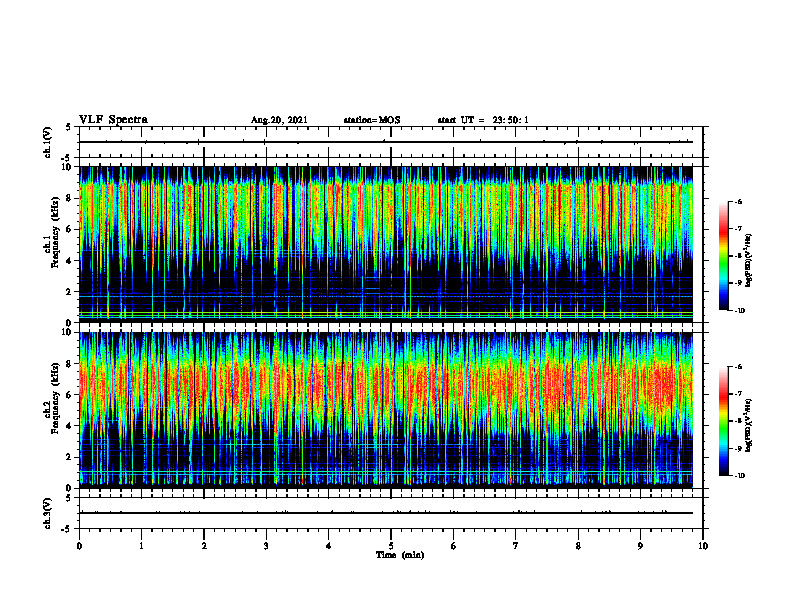Click the "VLF Spectra" title text

click(x=113, y=120)
